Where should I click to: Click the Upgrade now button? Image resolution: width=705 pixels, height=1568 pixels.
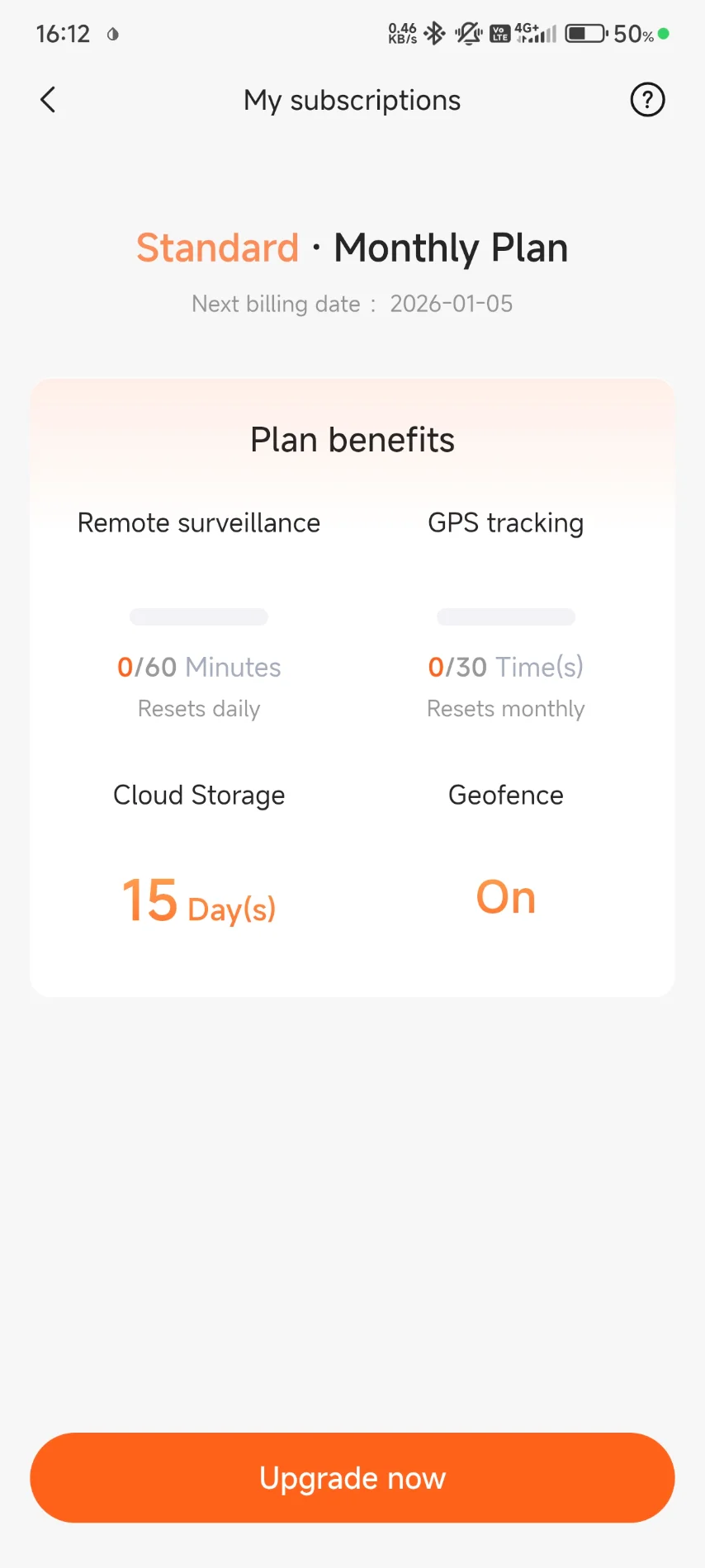click(352, 1477)
